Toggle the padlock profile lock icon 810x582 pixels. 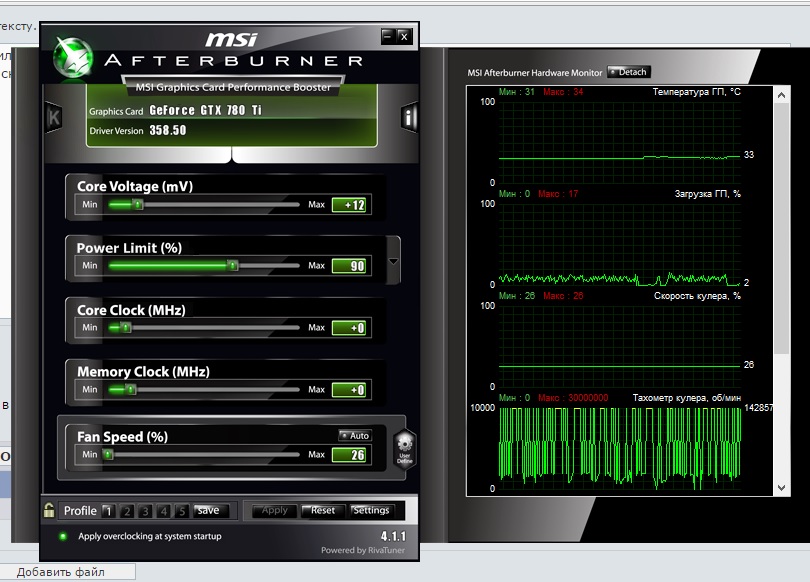coord(49,510)
